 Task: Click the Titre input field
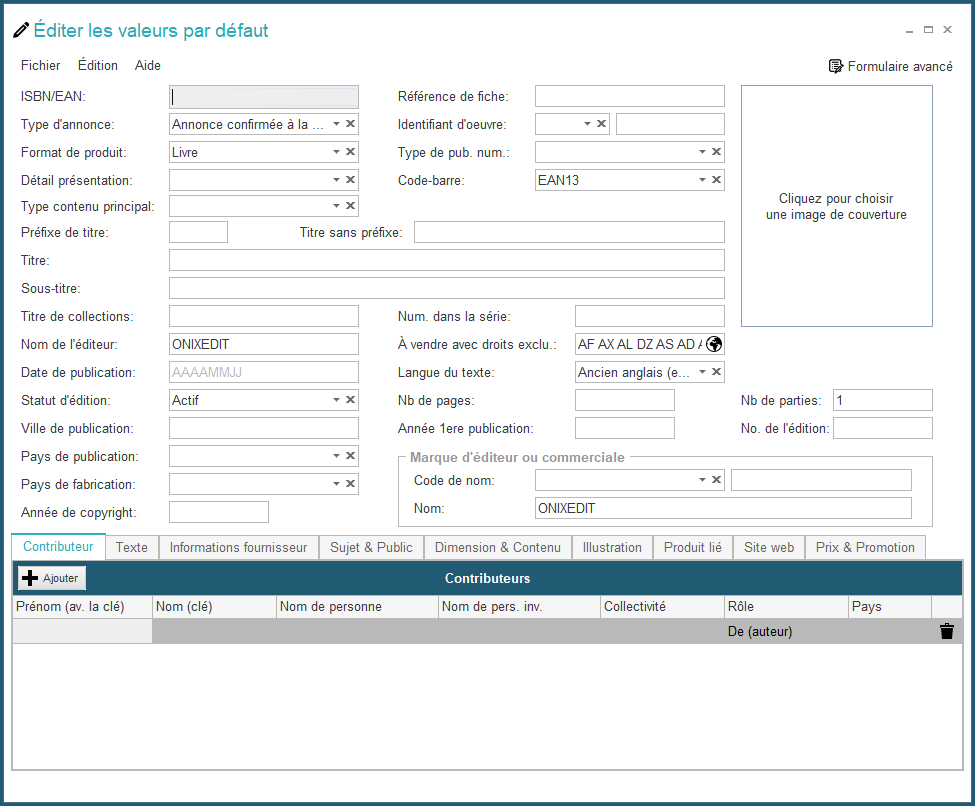pos(446,260)
